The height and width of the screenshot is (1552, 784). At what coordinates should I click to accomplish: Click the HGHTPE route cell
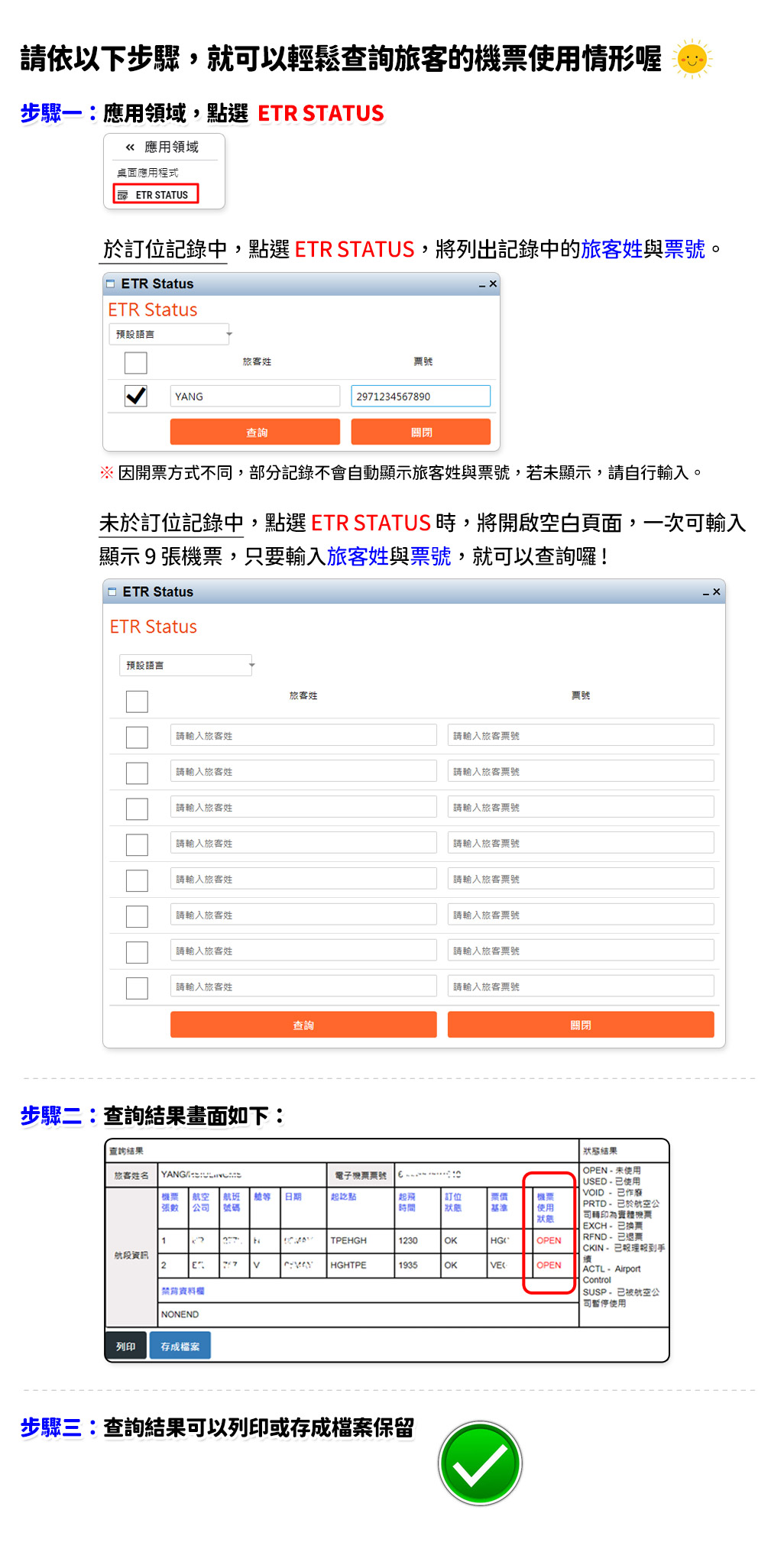coord(348,1265)
